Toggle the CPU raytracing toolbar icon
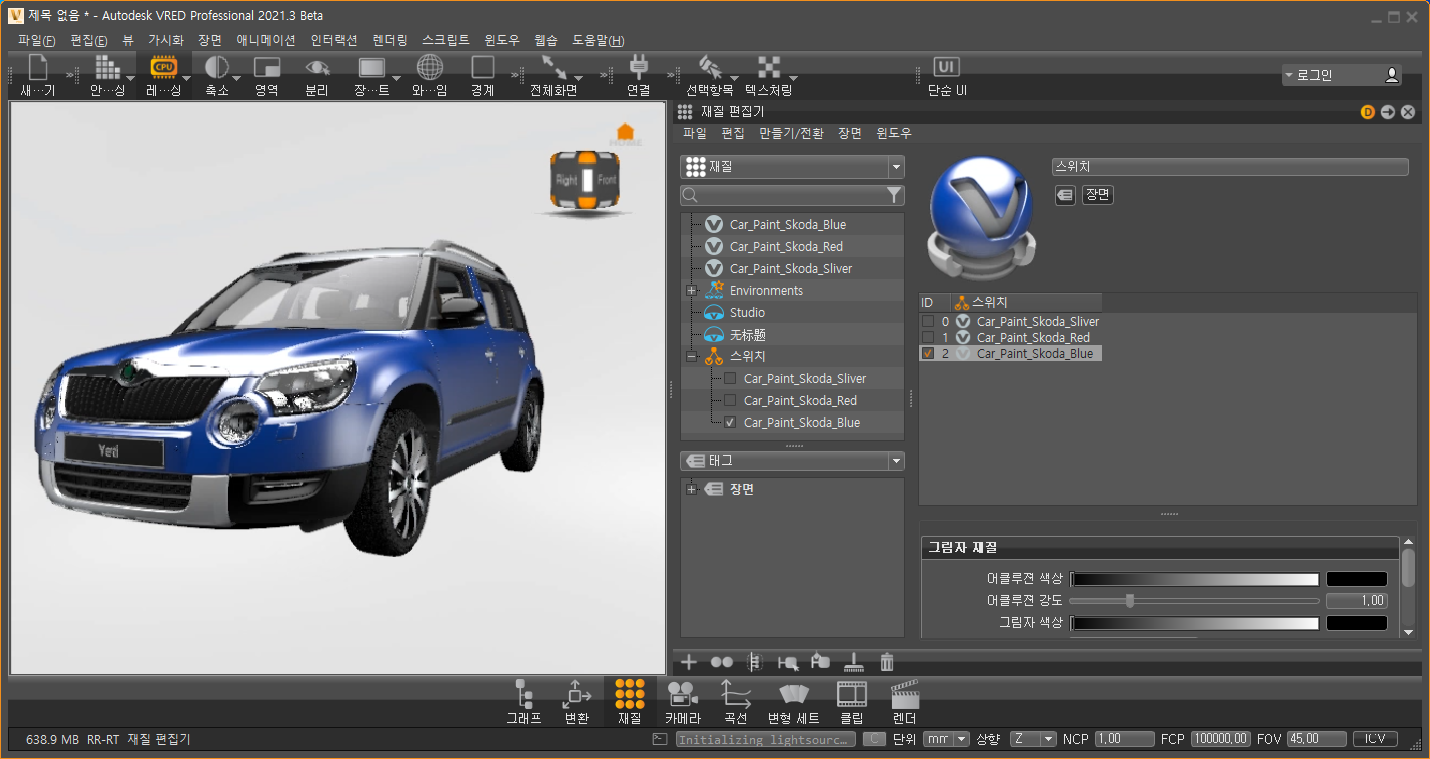1430x759 pixels. (163, 68)
